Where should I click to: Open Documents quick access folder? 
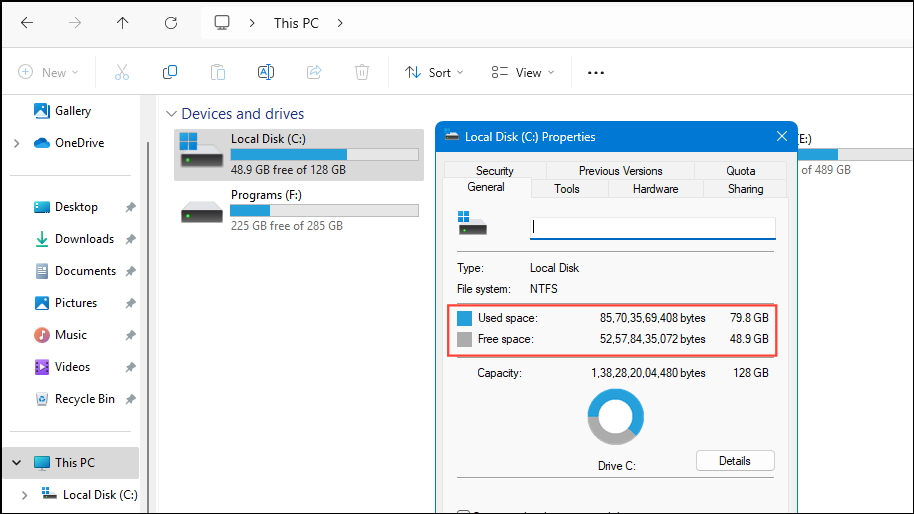[x=85, y=271]
